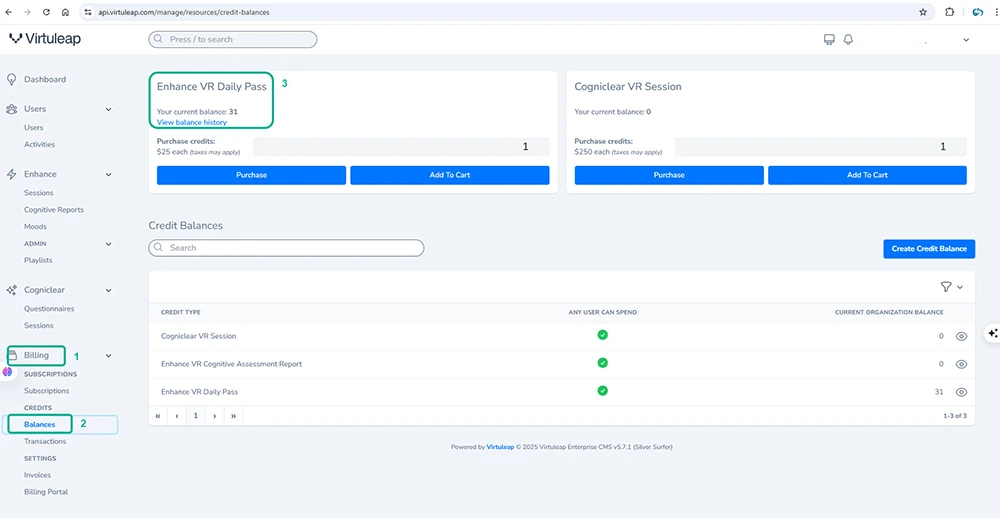
Task: Click green check for Cognitive Assessment Report row
Action: [602, 362]
